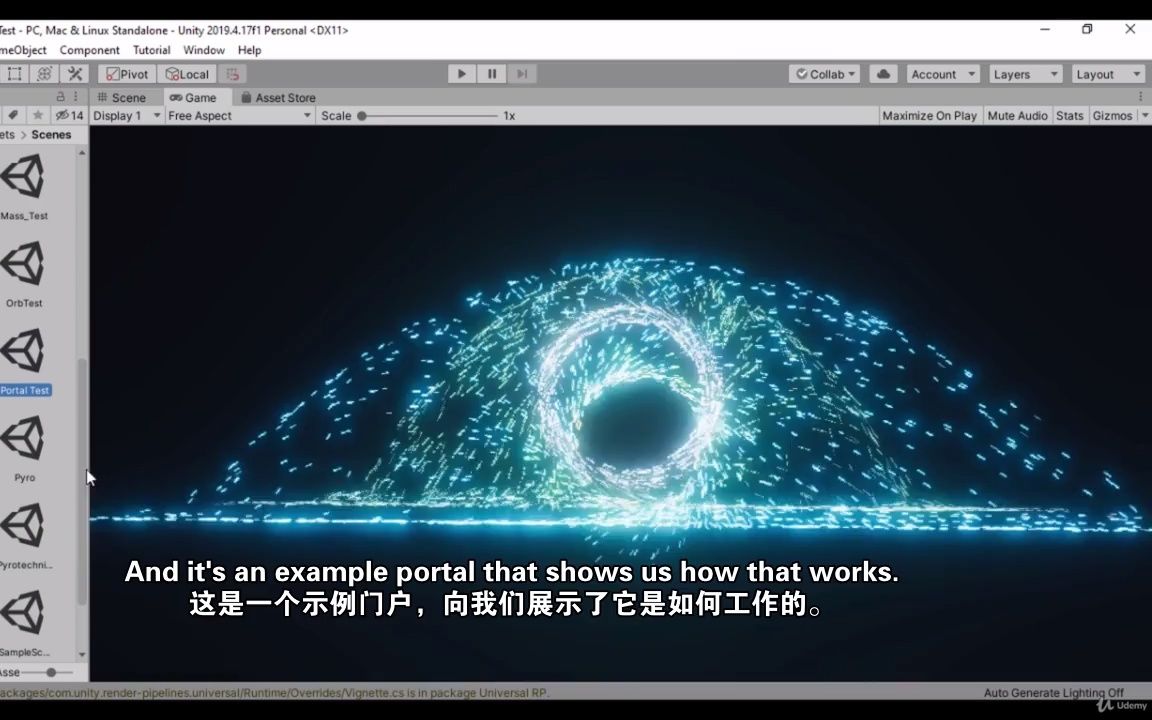This screenshot has width=1152, height=720.
Task: Click the Mute Audio button
Action: click(x=1017, y=115)
